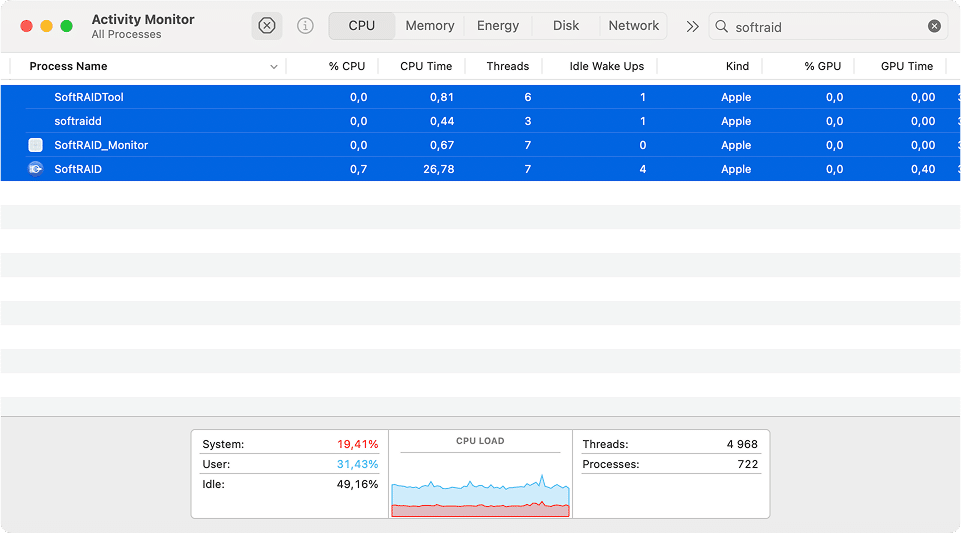
Task: Click the All Processes subtitle
Action: (x=126, y=34)
